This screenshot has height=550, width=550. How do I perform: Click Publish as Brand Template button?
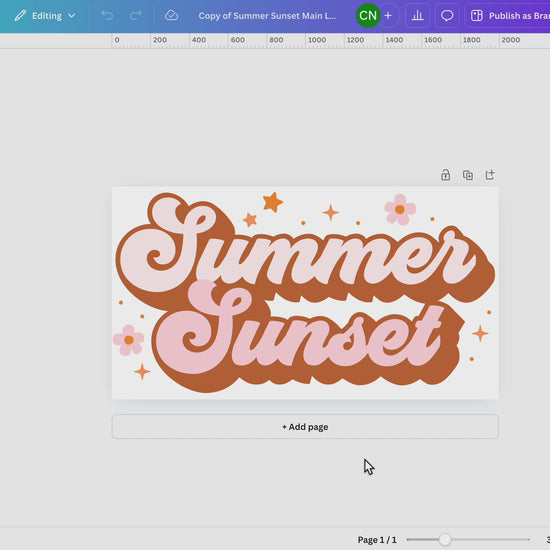[508, 15]
